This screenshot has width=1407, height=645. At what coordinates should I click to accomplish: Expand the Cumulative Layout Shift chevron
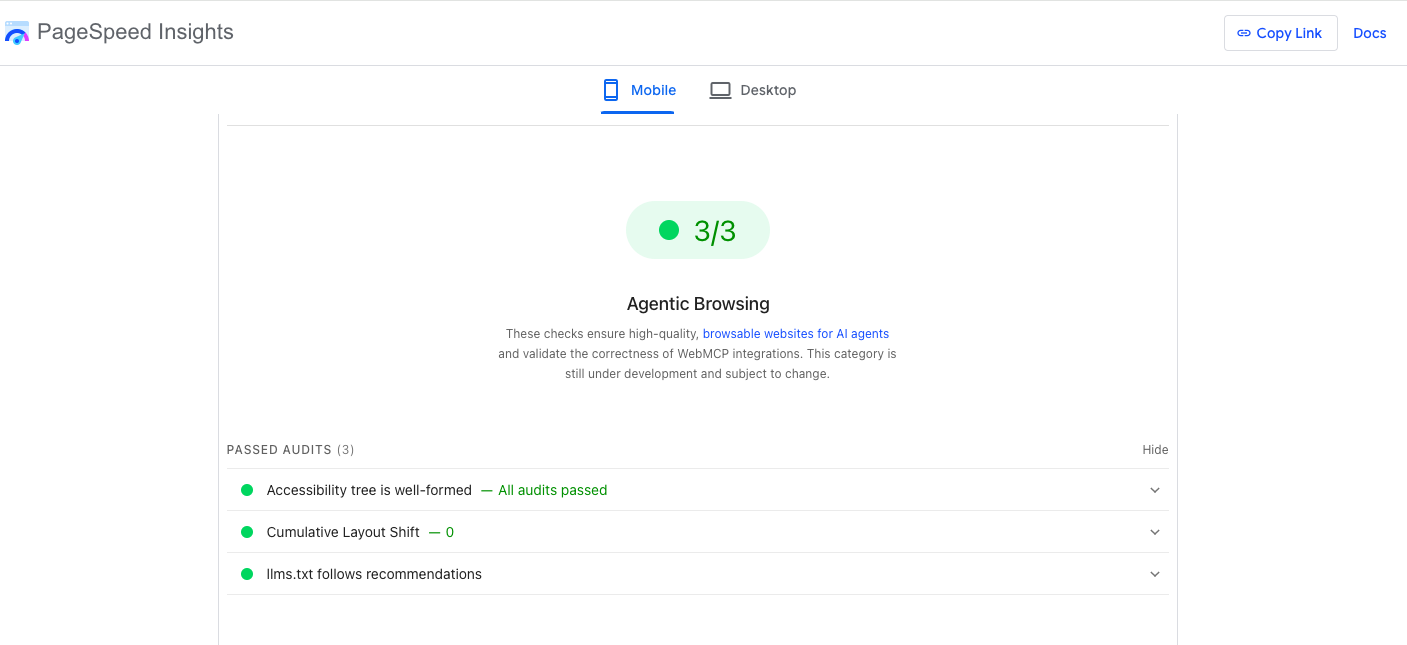1155,532
